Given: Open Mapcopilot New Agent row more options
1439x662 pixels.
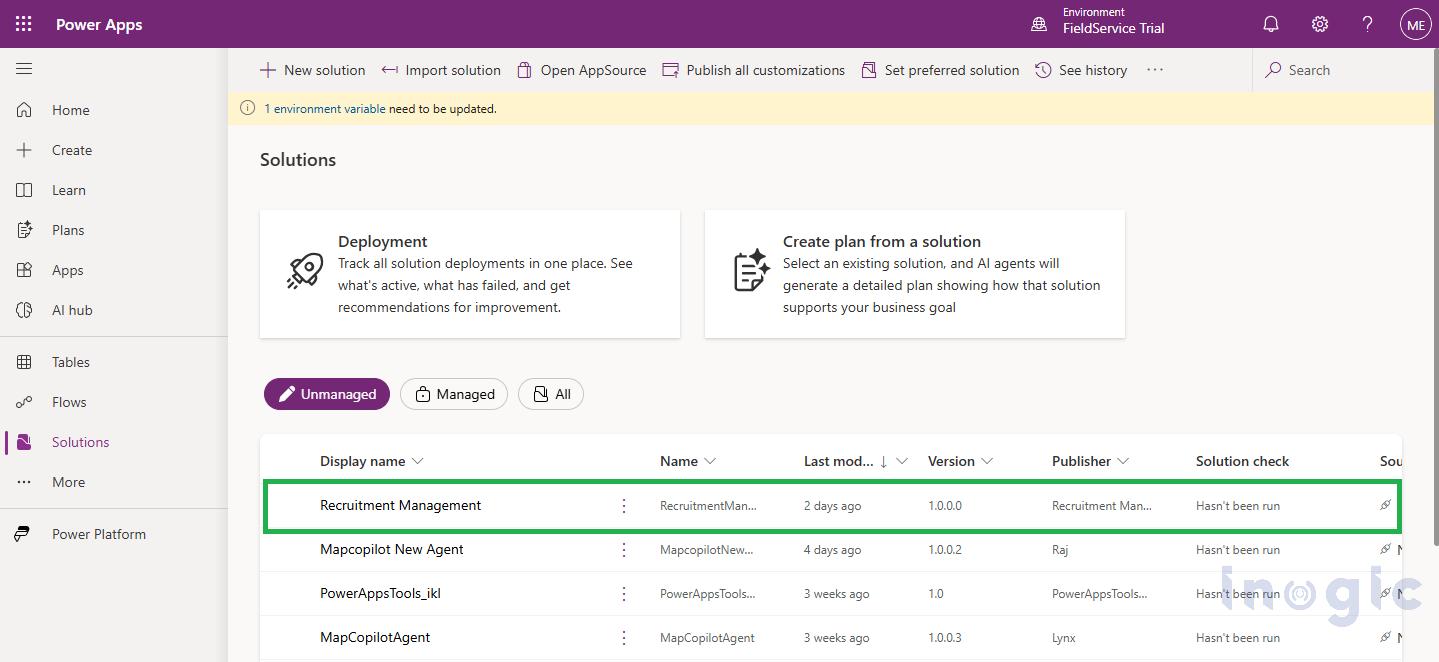Looking at the screenshot, I should (624, 550).
